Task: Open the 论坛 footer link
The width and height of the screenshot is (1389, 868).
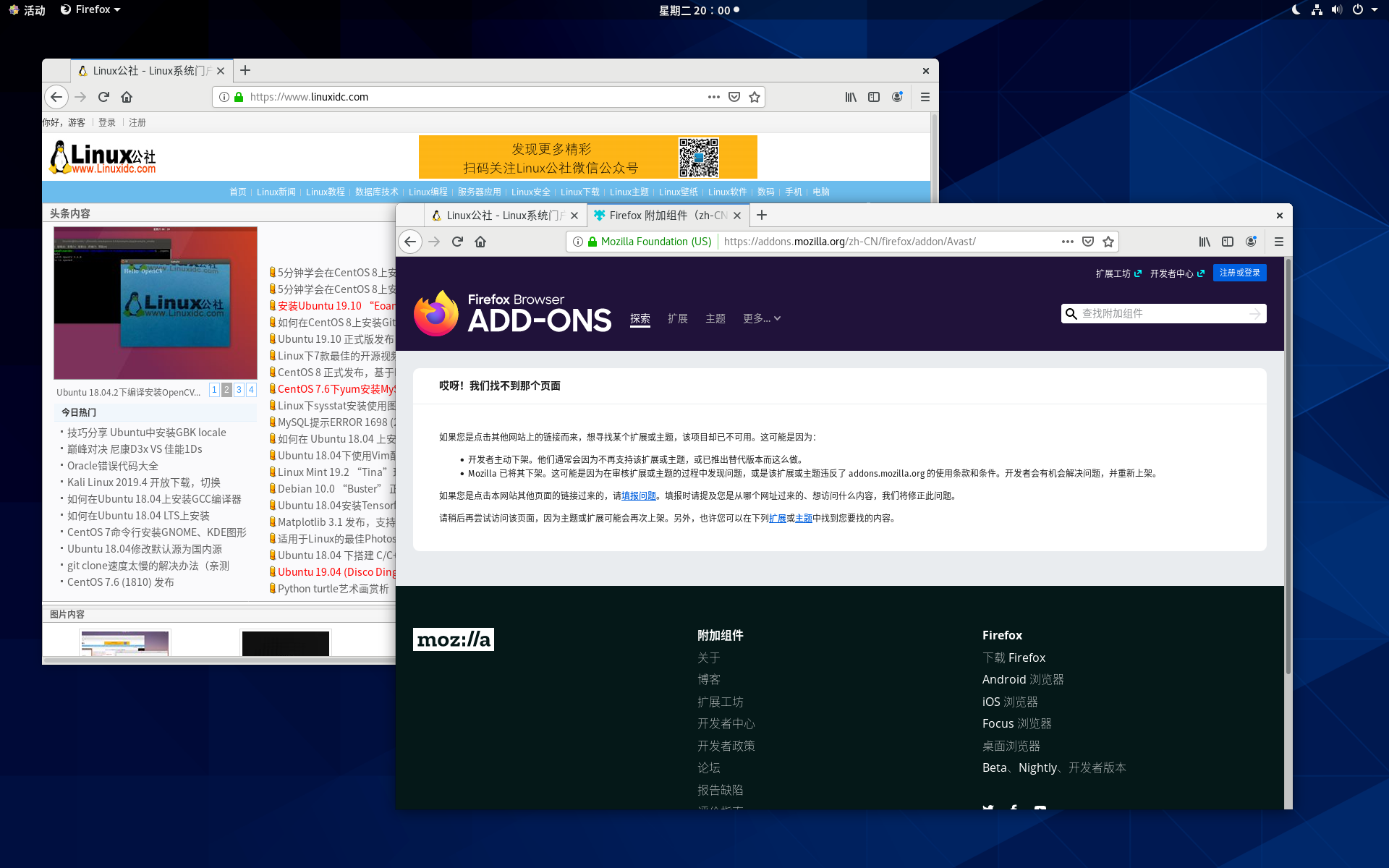Action: coord(709,767)
